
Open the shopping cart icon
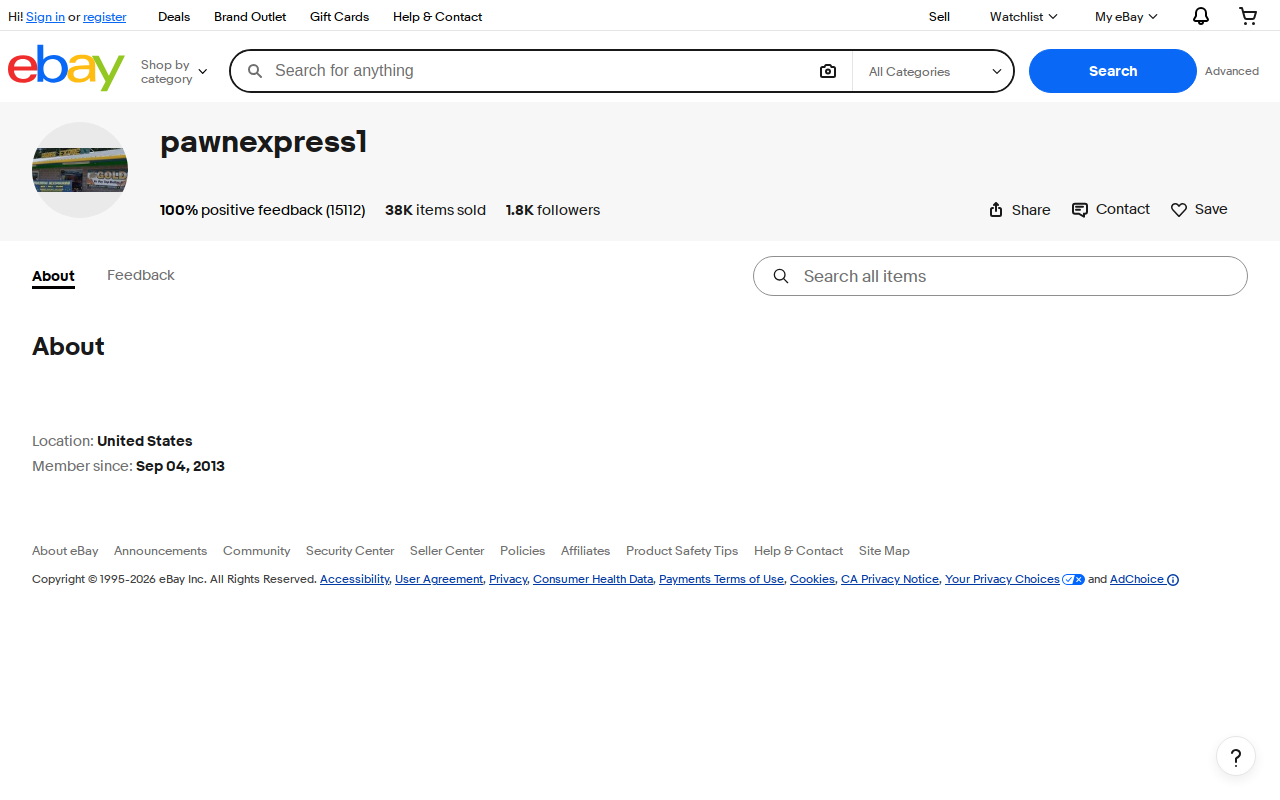[x=1248, y=16]
